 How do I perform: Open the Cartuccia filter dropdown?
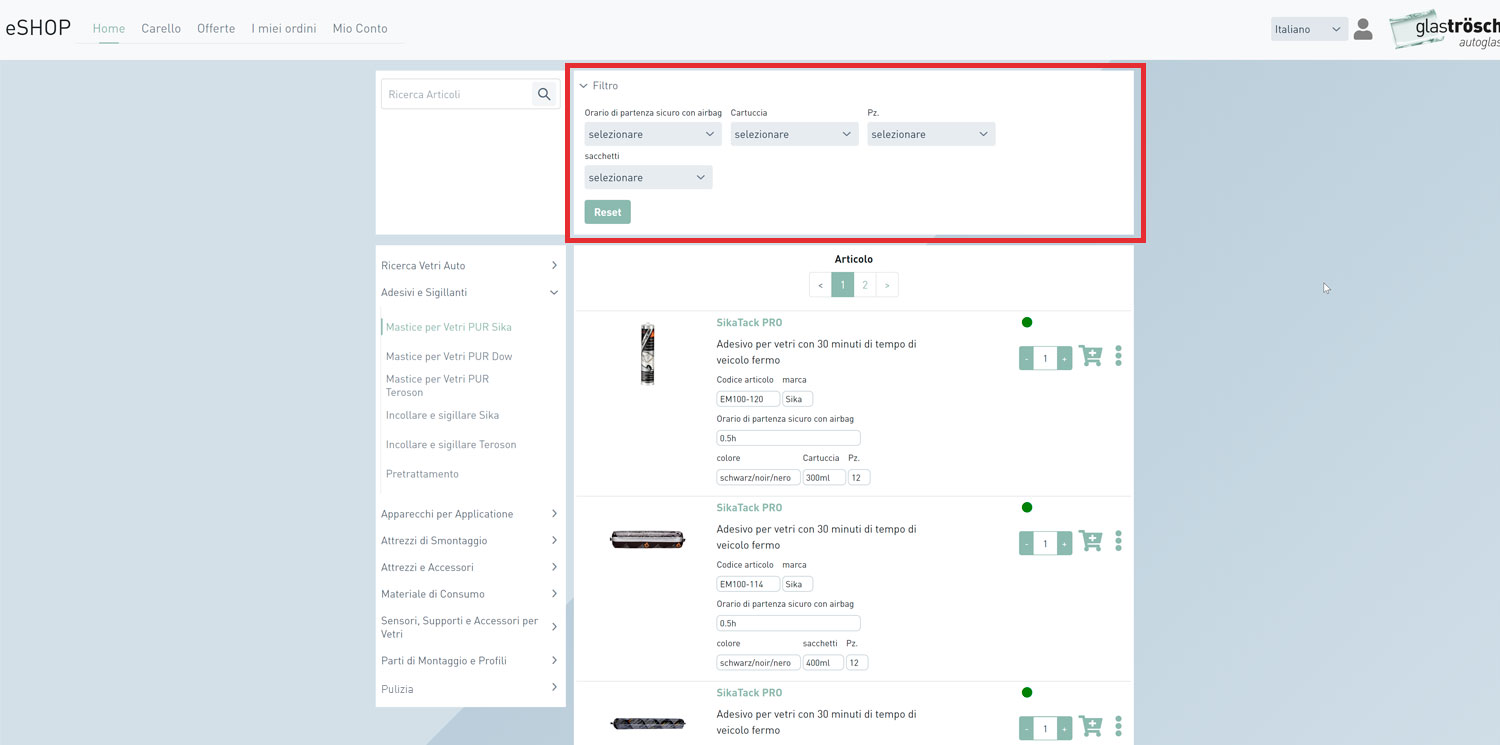click(x=794, y=134)
